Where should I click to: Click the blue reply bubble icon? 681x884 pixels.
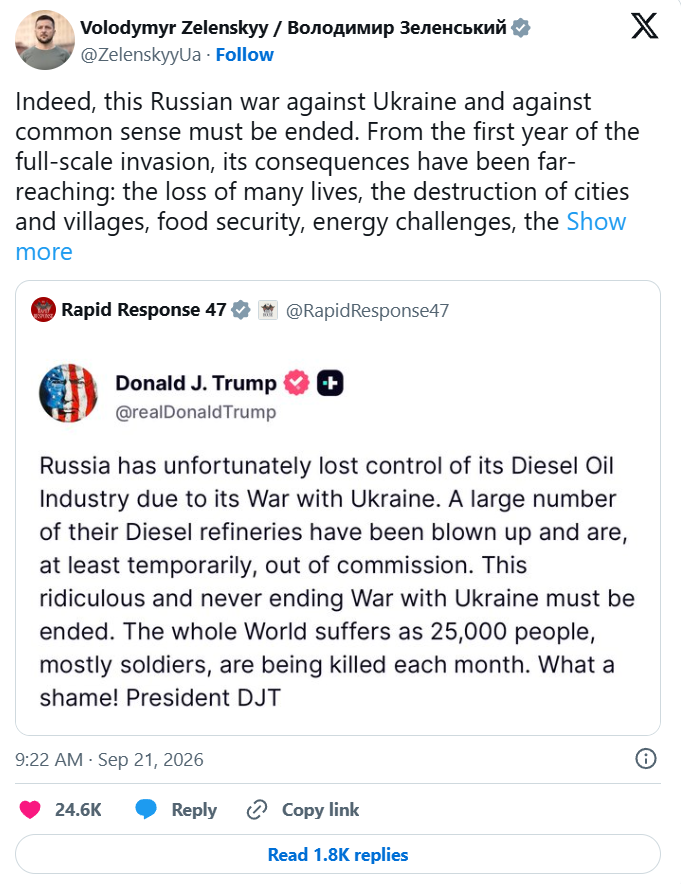click(146, 809)
